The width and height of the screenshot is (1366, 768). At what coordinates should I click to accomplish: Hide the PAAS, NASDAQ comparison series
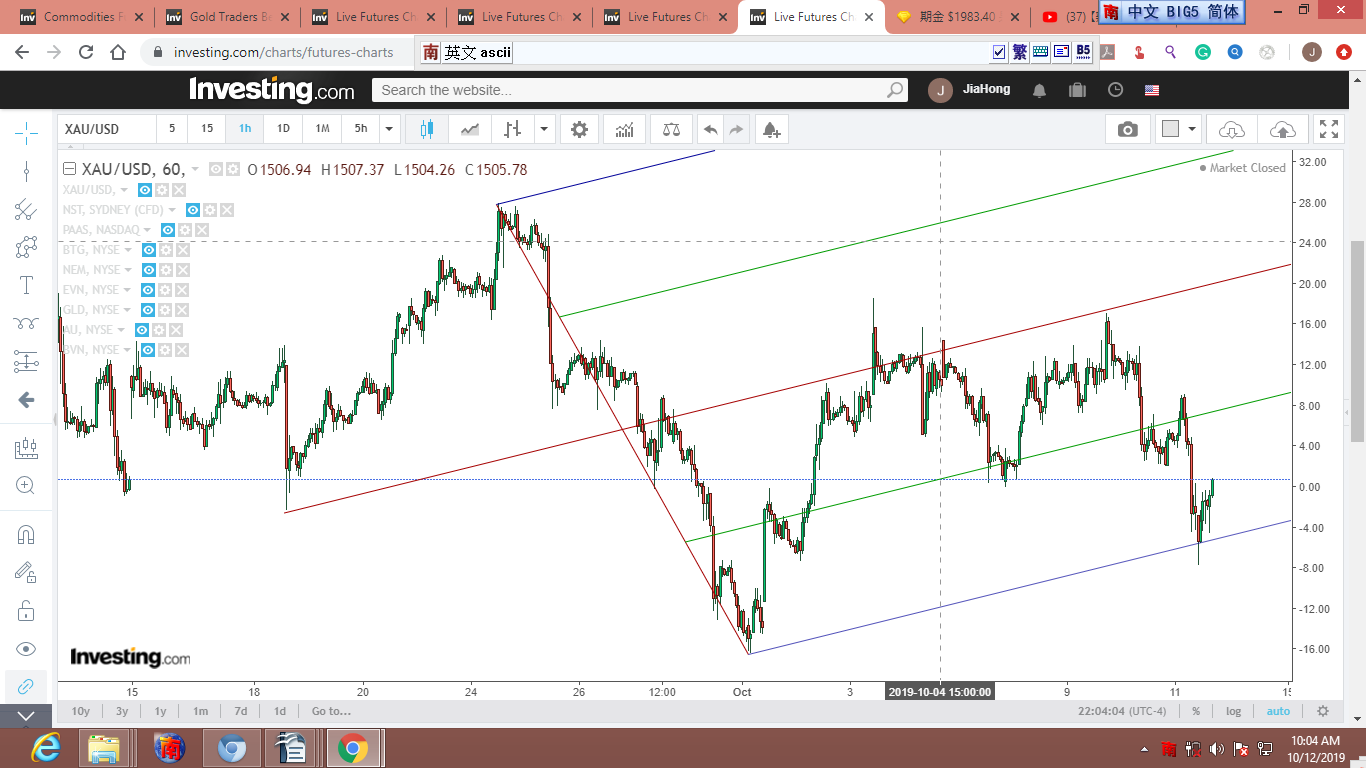[x=168, y=230]
